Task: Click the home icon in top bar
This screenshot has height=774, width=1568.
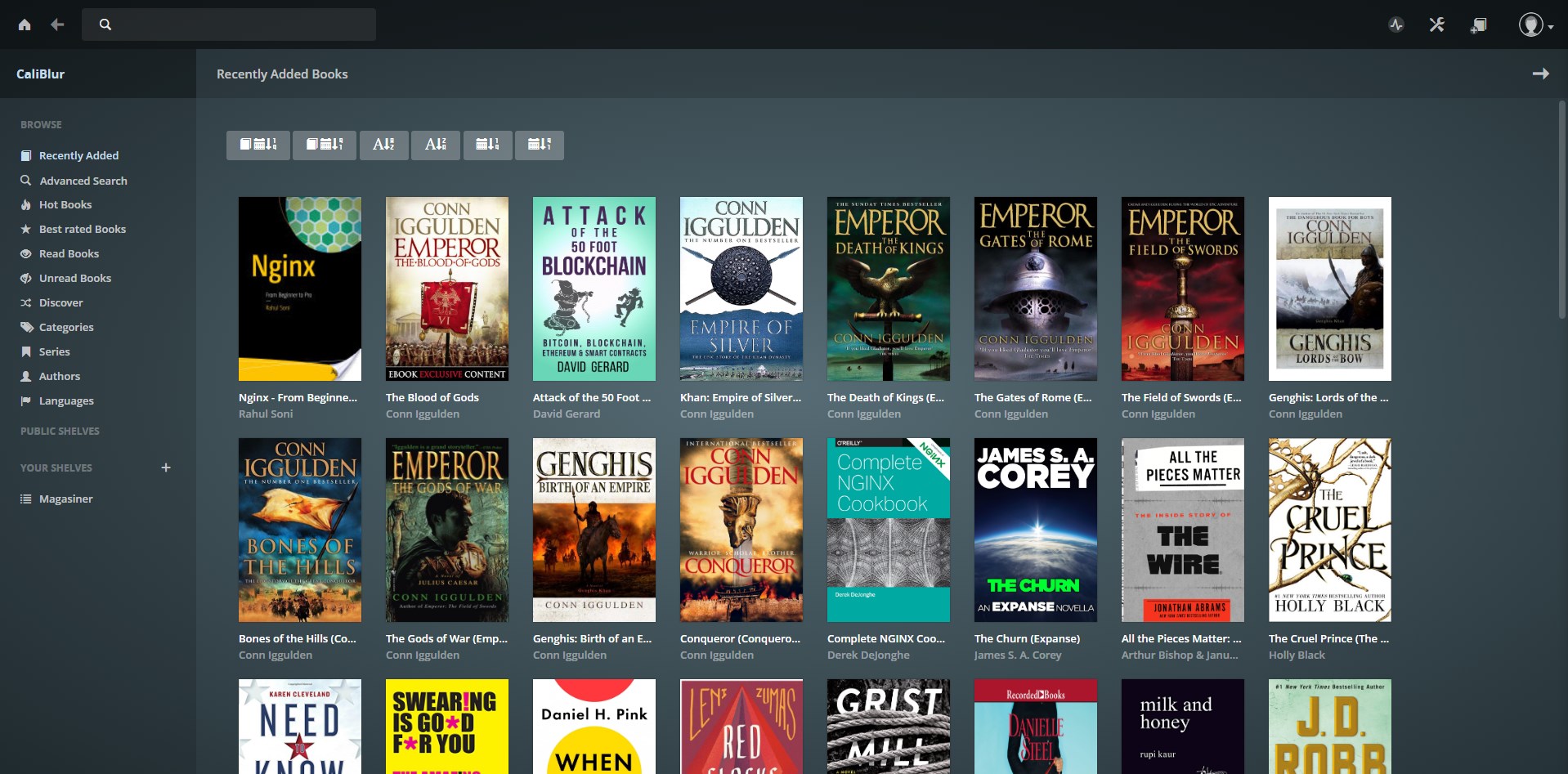Action: [25, 25]
